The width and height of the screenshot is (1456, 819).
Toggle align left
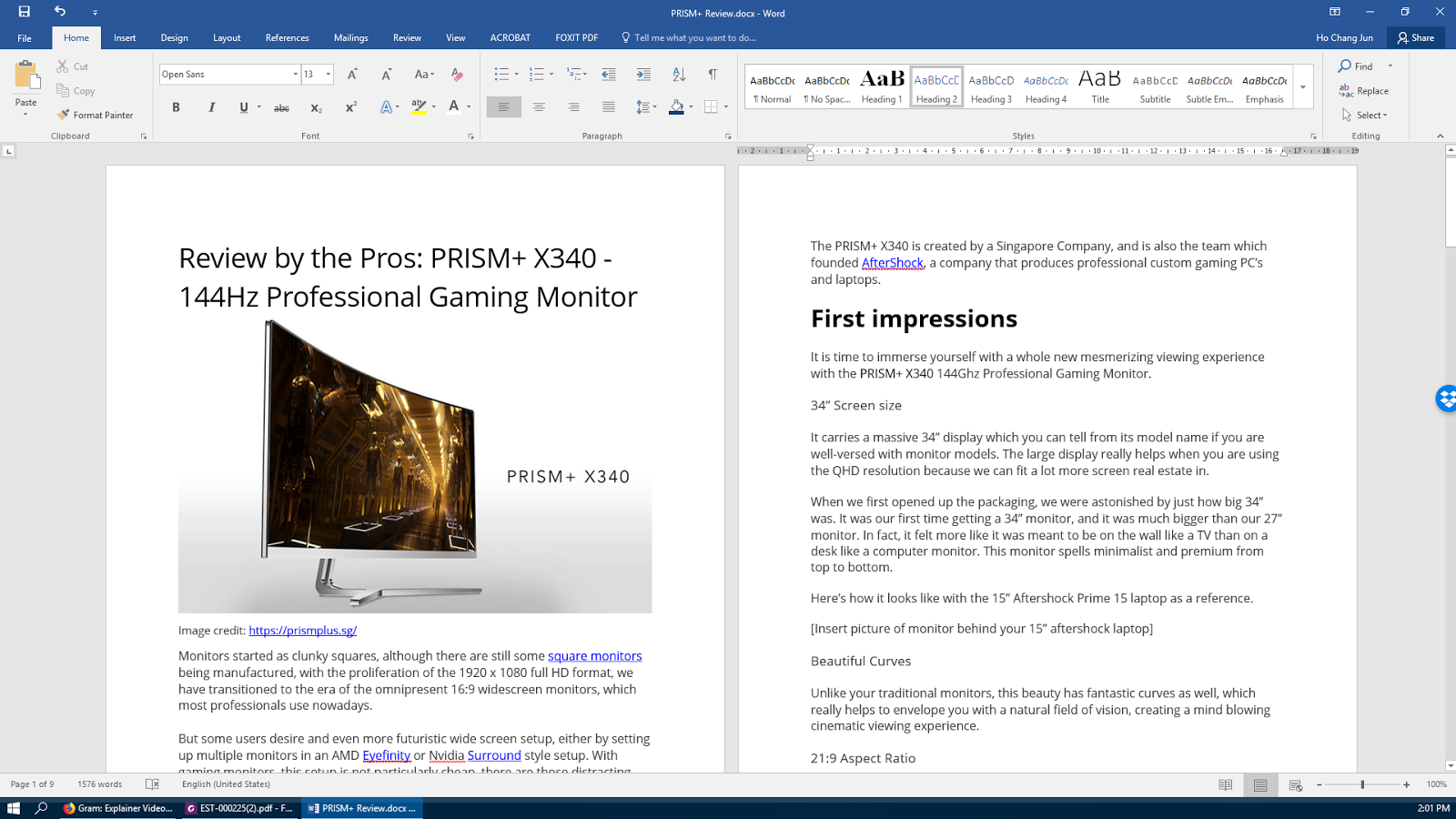(x=503, y=107)
